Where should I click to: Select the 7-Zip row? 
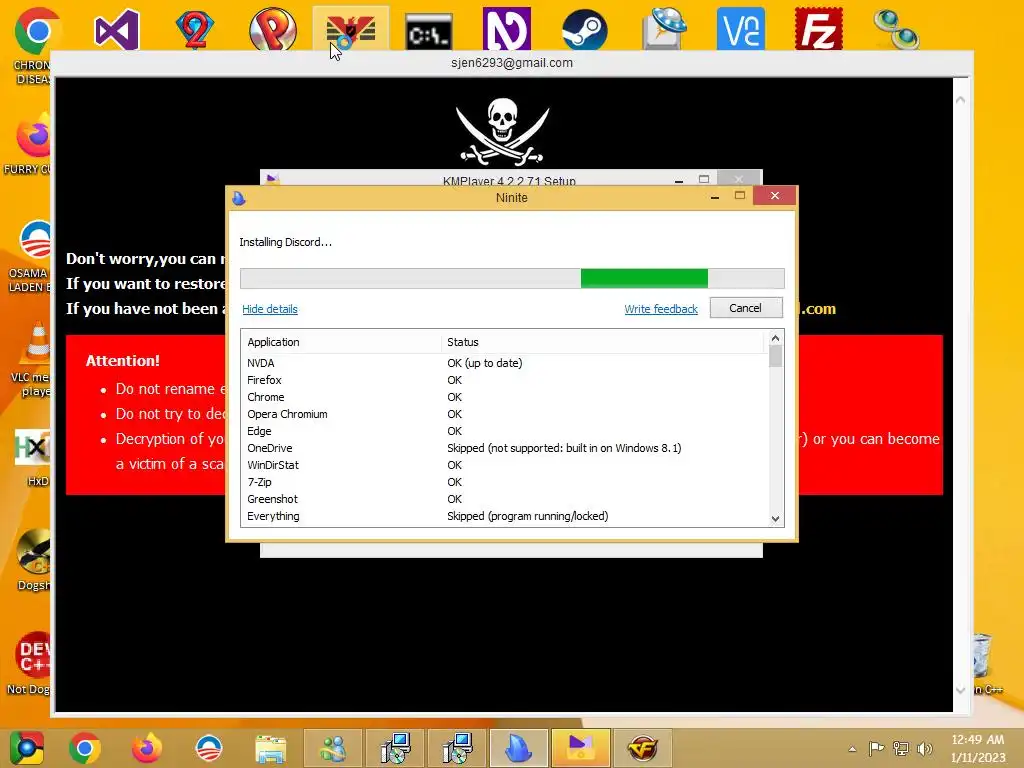click(505, 482)
